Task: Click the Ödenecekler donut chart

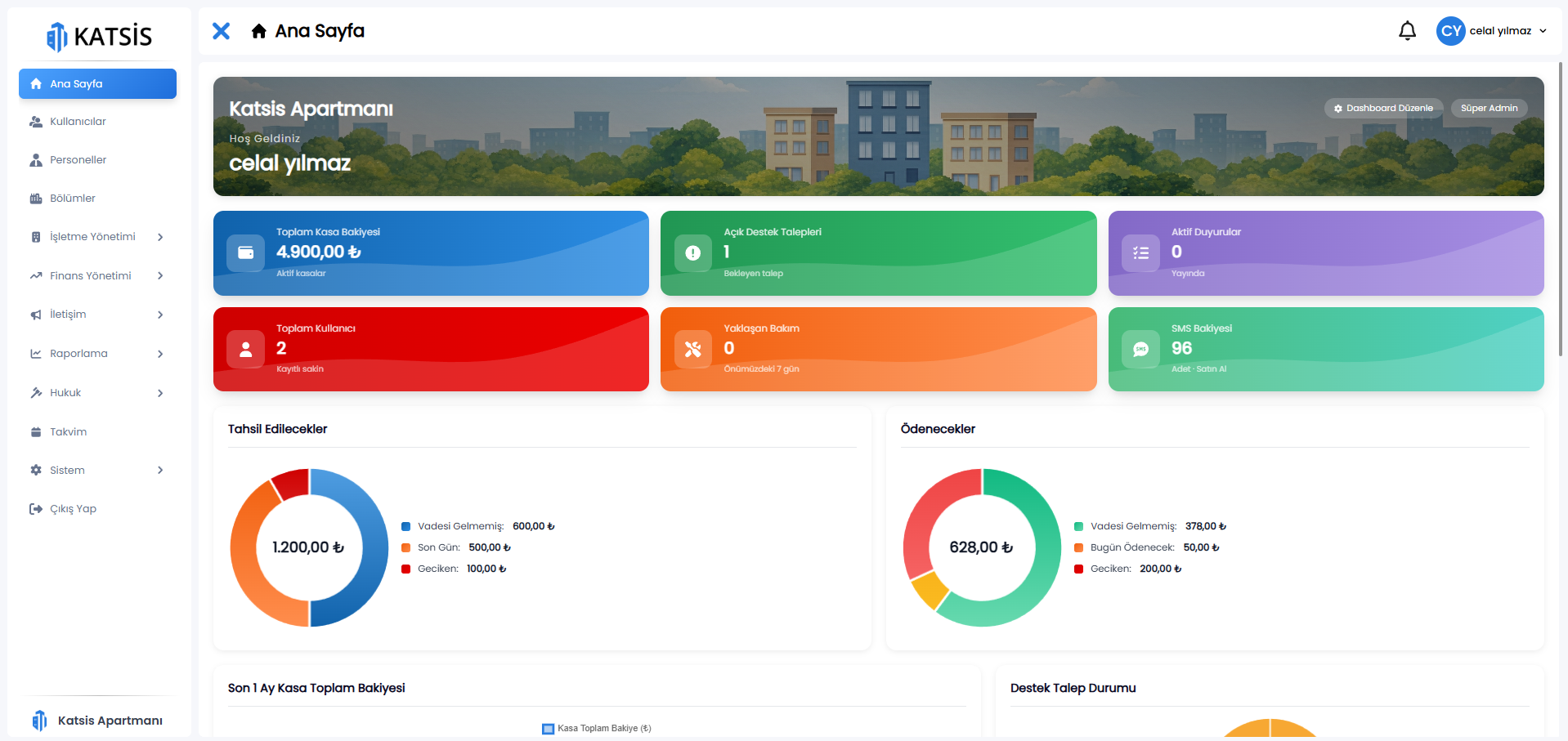Action: (982, 547)
